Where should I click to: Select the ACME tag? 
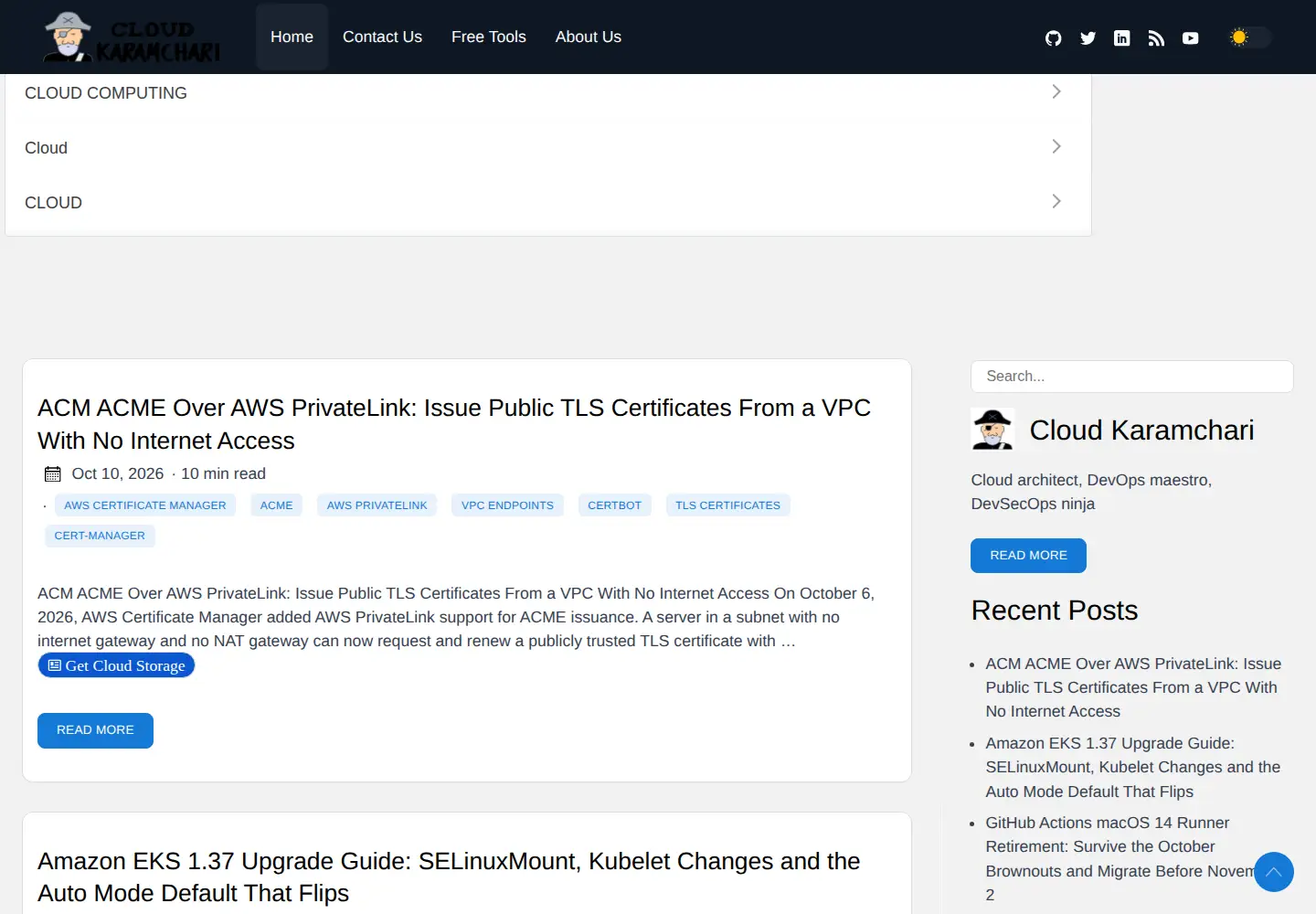click(x=277, y=505)
